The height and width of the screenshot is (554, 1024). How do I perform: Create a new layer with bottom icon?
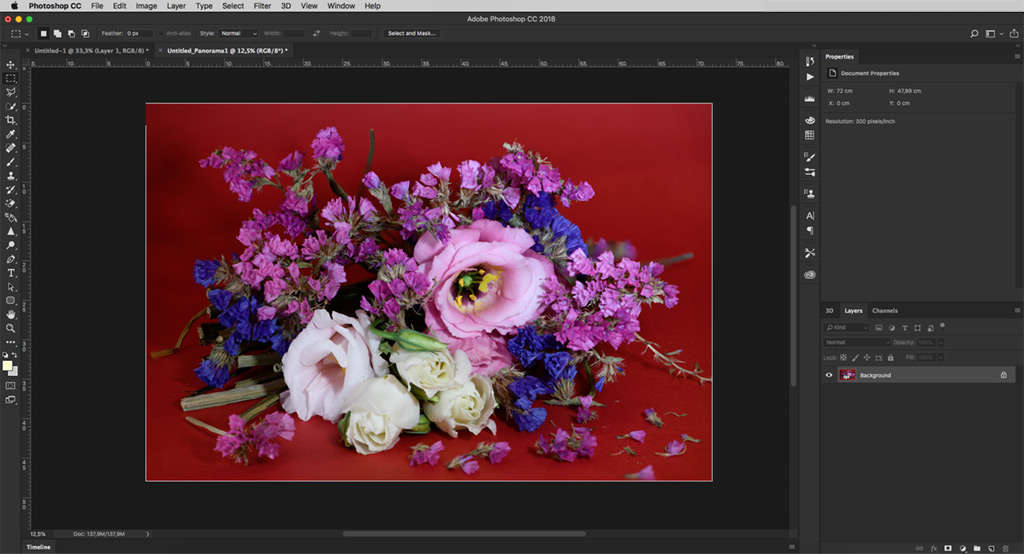tap(990, 548)
